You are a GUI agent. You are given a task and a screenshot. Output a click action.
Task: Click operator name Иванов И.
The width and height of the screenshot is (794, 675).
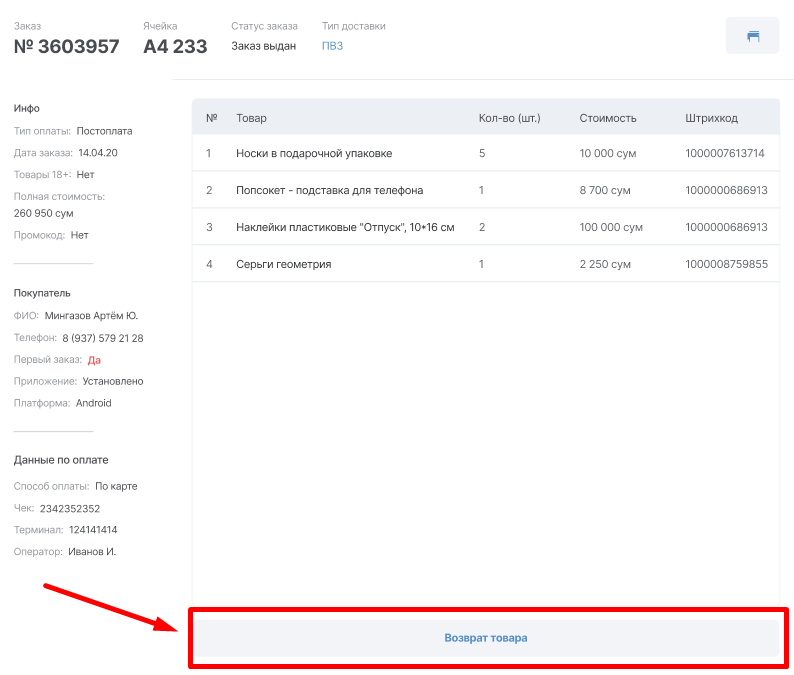pyautogui.click(x=92, y=551)
